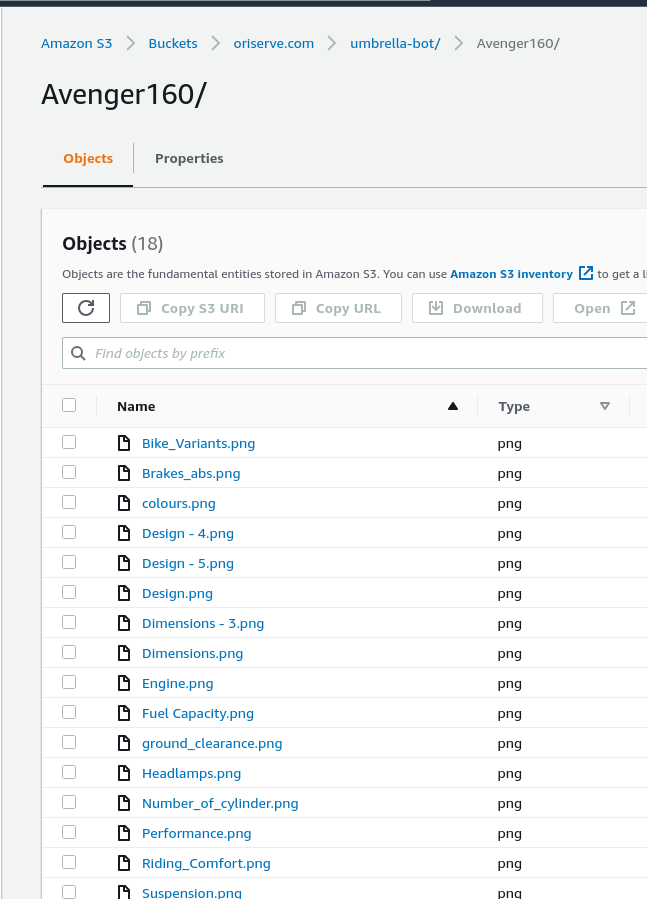This screenshot has height=899, width=647.
Task: Click the Download button
Action: point(477,308)
